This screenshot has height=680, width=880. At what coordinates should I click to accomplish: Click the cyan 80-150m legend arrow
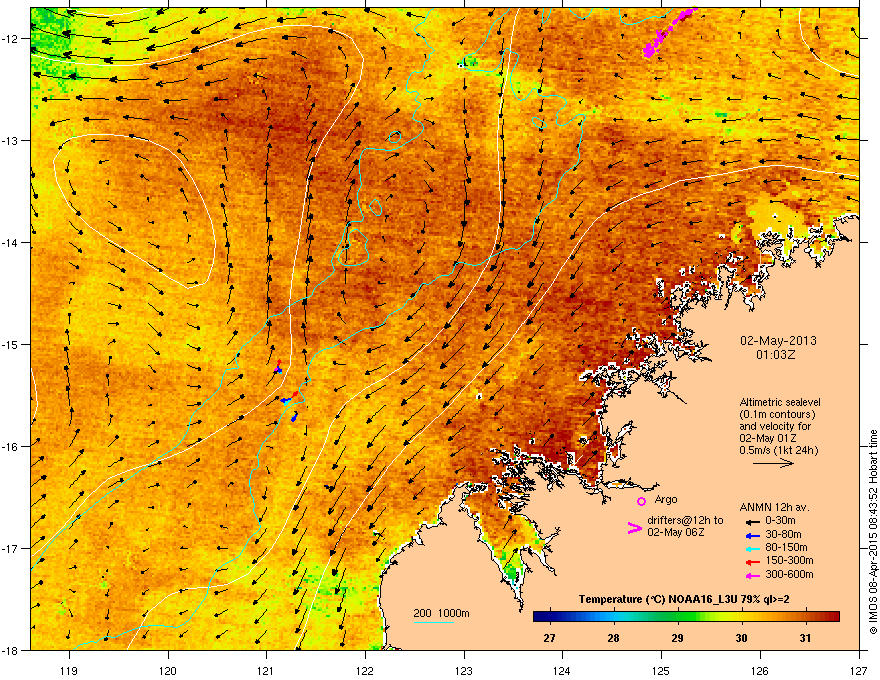[752, 548]
